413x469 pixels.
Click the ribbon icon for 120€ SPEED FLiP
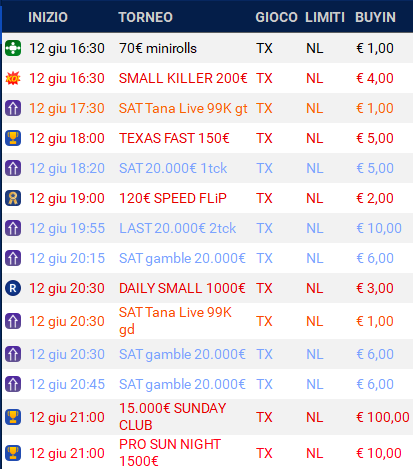coord(13,198)
